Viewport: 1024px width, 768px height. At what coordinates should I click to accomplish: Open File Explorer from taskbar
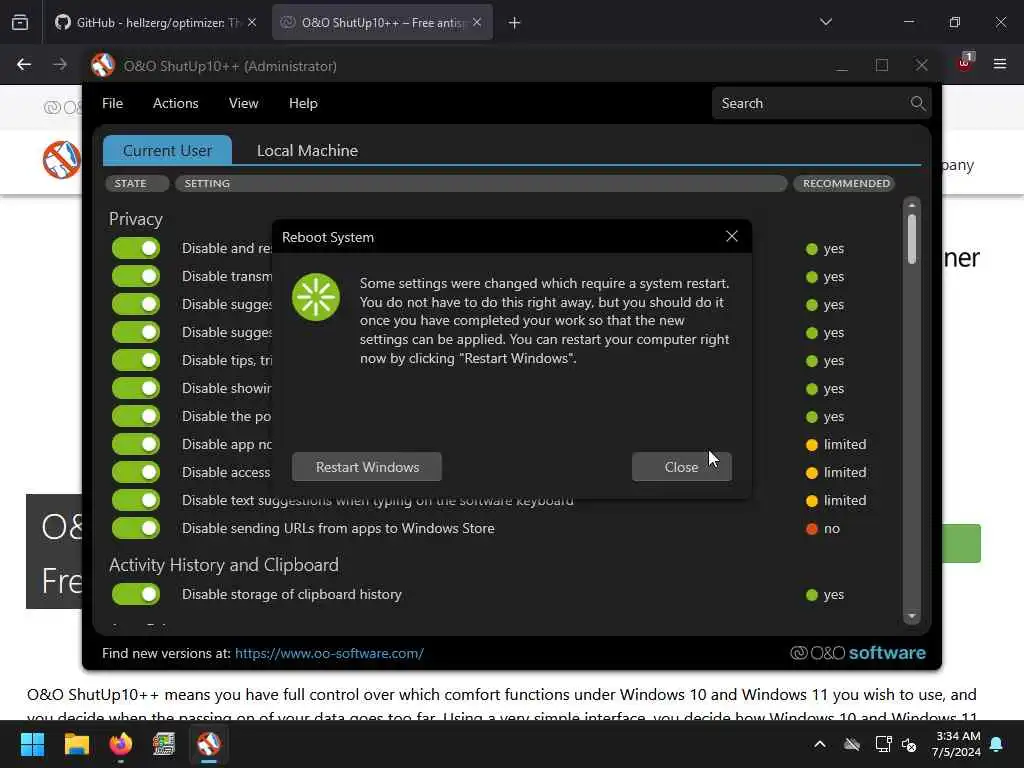[x=76, y=744]
